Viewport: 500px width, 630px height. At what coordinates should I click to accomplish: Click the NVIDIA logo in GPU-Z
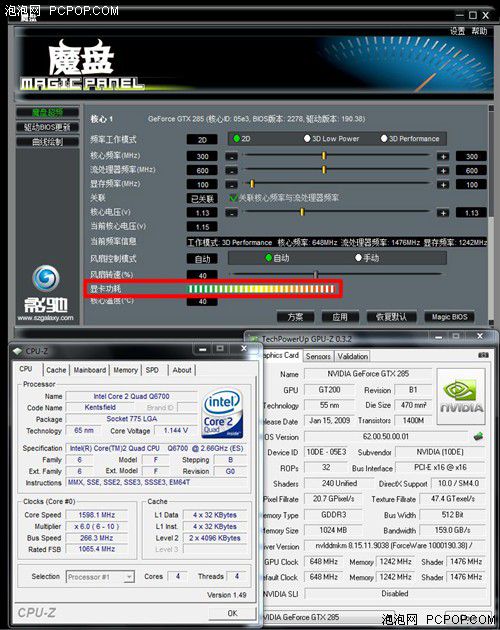click(461, 396)
